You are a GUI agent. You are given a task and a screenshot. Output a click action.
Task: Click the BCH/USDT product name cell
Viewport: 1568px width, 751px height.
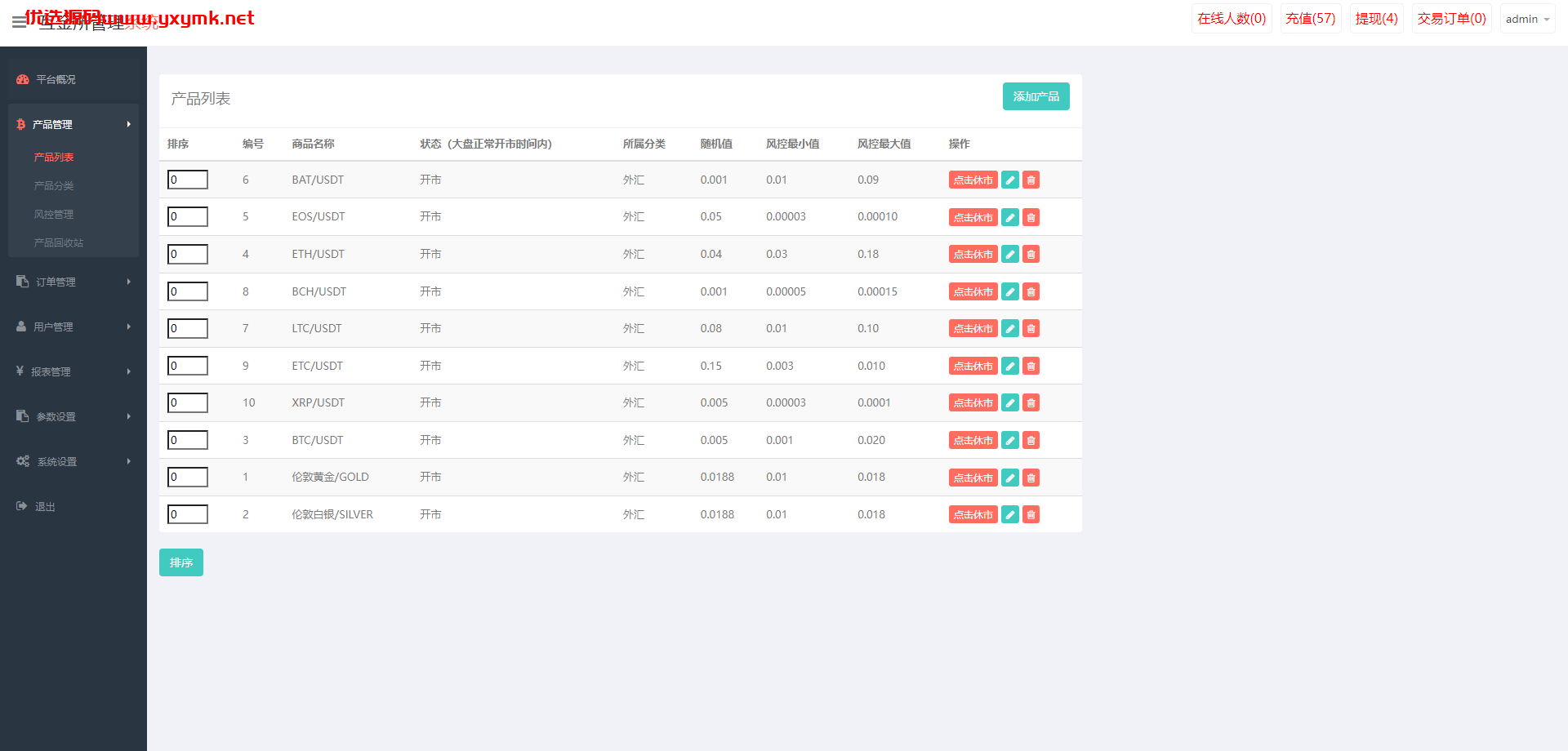[319, 291]
